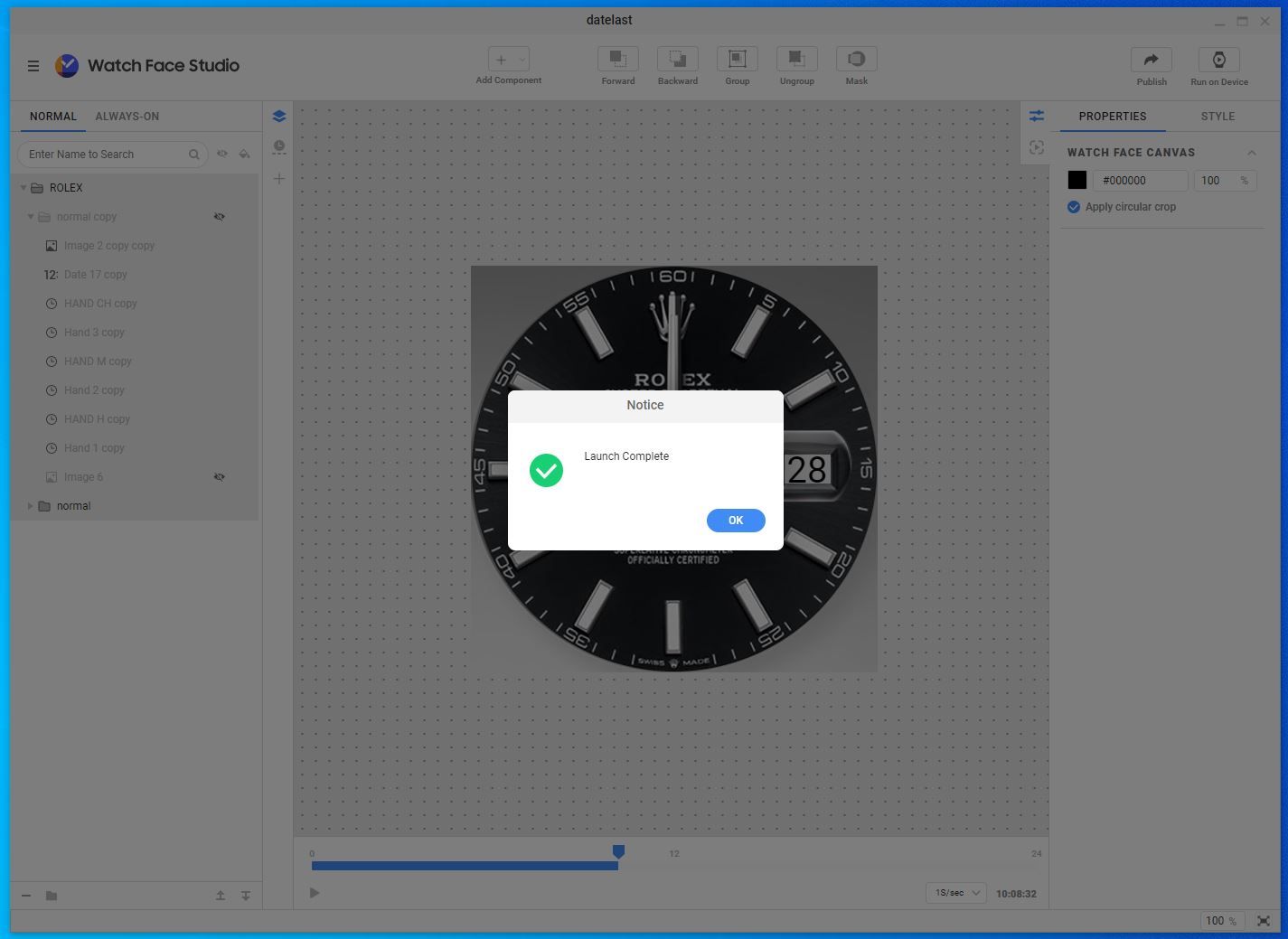
Task: Play the timeline preview
Action: pyautogui.click(x=315, y=893)
